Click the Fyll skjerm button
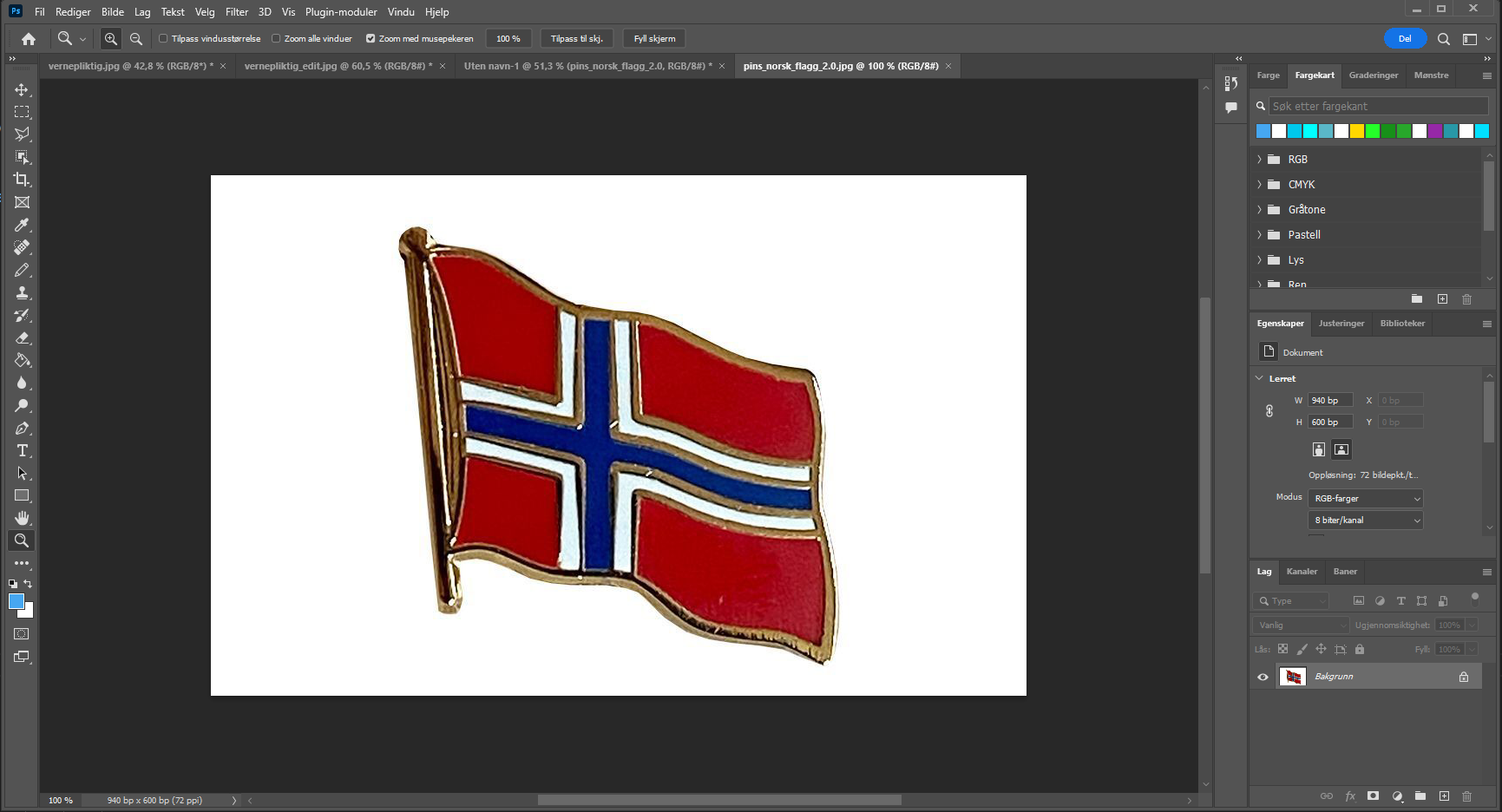 [654, 38]
